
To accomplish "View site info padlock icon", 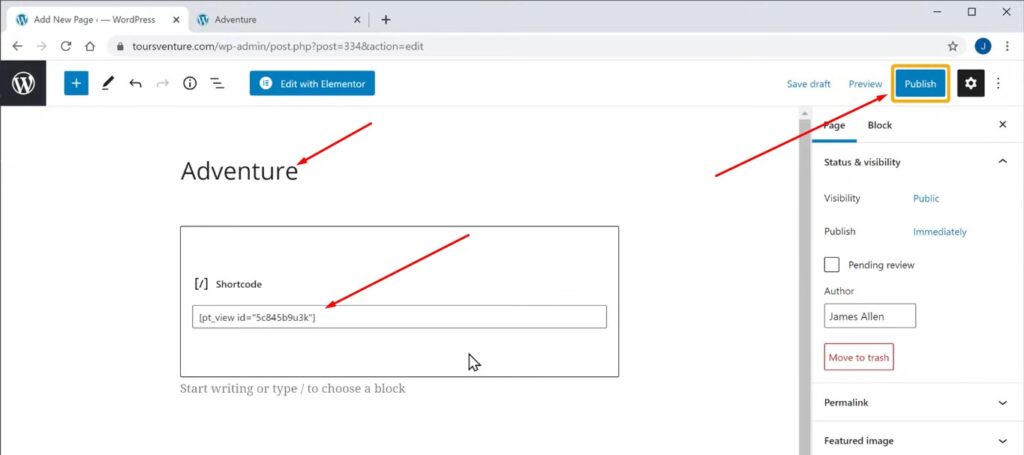I will [119, 47].
